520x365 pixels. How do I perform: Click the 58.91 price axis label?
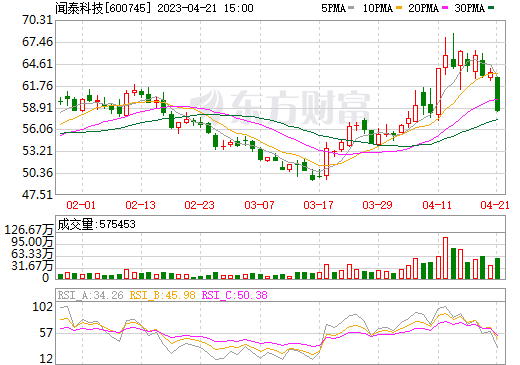tap(37, 108)
